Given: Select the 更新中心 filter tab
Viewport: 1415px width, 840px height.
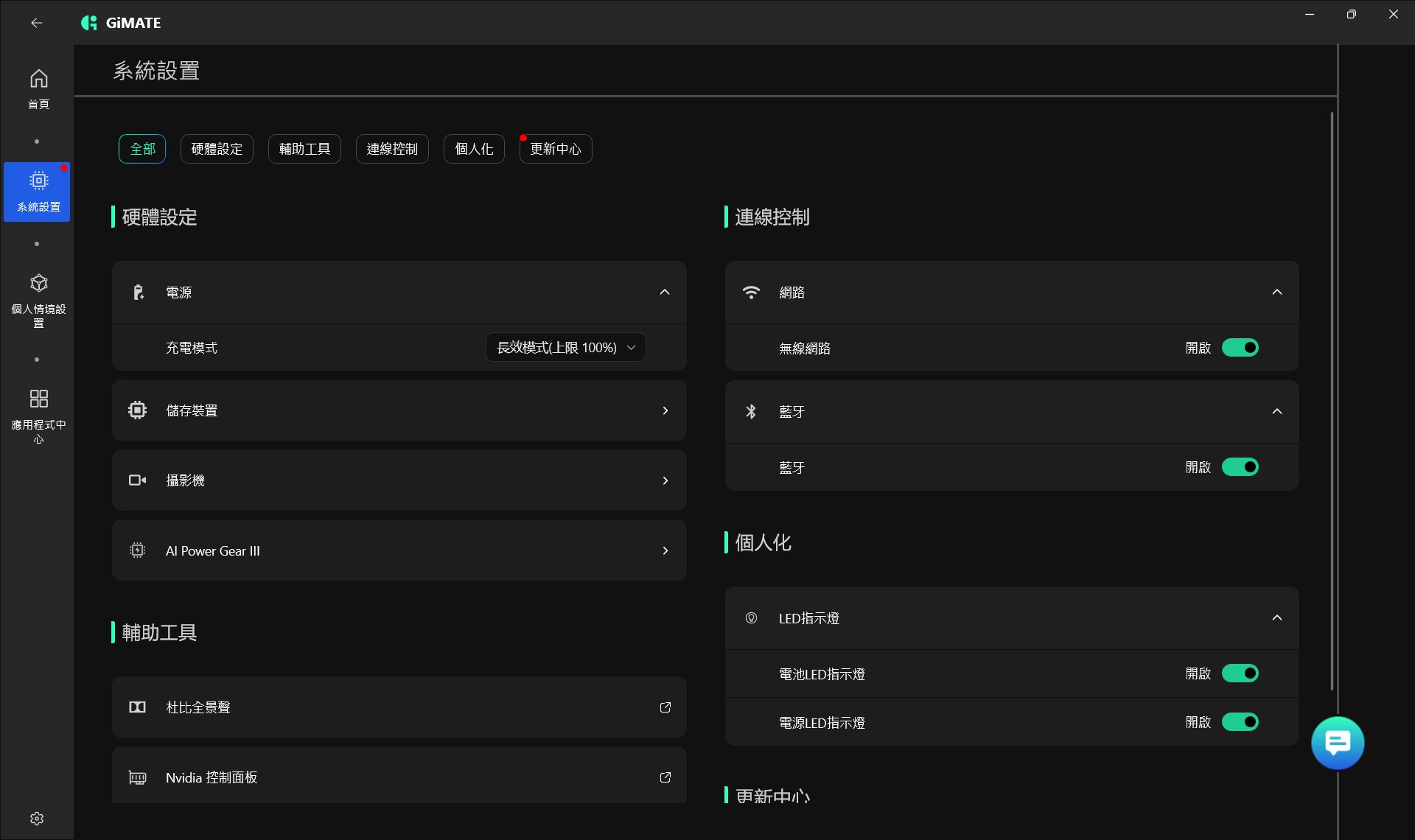Looking at the screenshot, I should 556,149.
